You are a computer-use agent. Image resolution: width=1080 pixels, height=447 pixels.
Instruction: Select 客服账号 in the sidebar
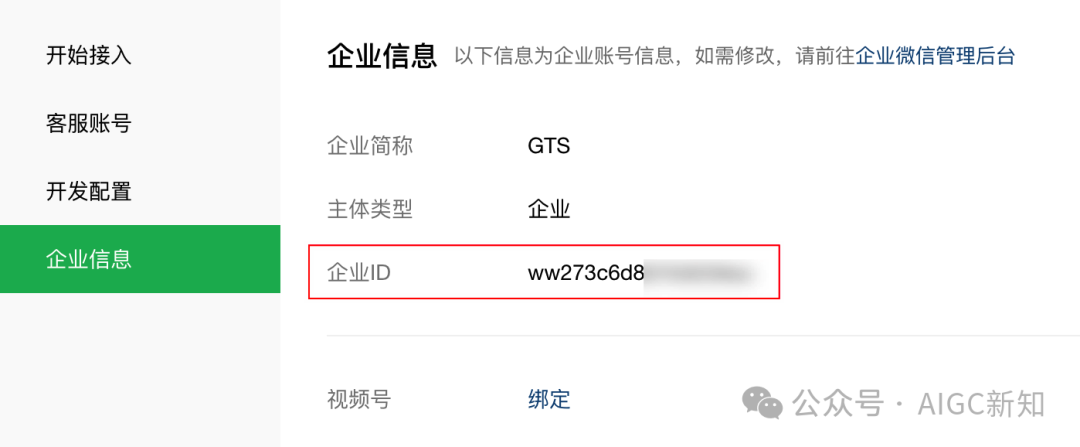tap(88, 123)
